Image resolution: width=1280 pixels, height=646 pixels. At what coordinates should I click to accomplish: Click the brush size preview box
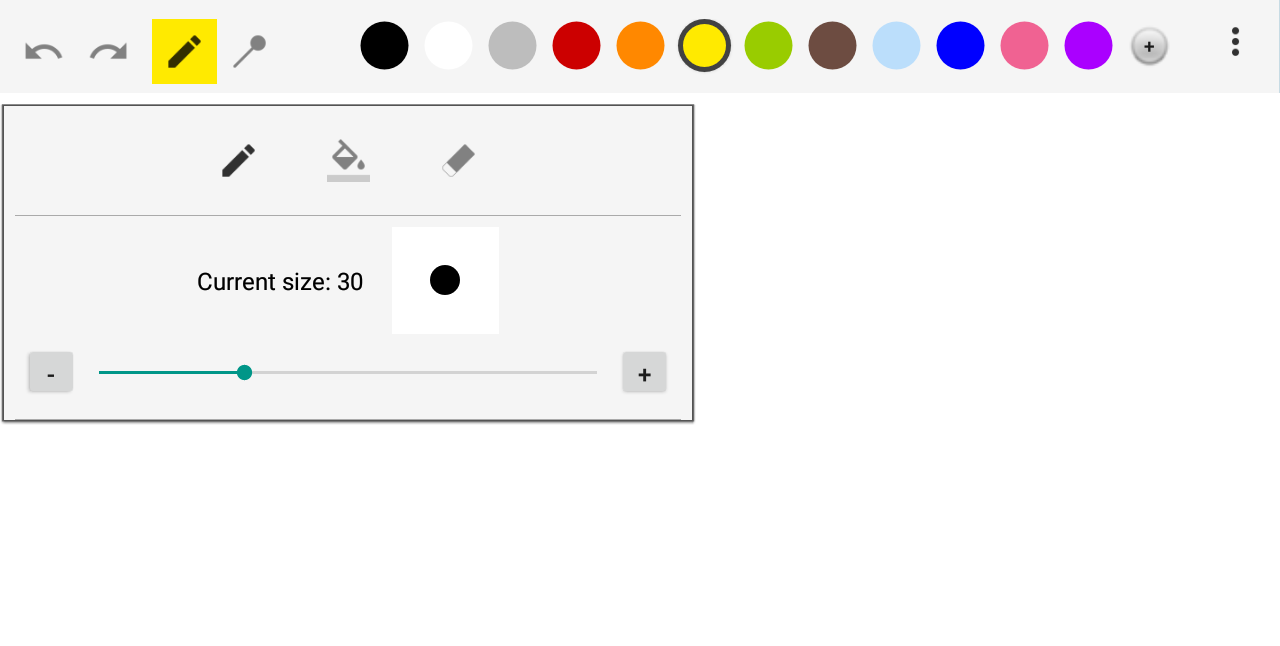pyautogui.click(x=445, y=280)
